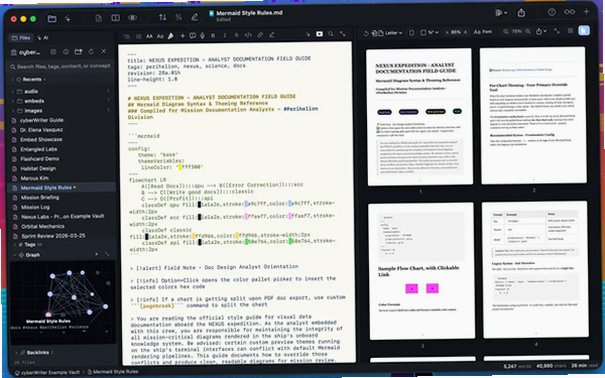Click the Aa font style icon in editor toolbar
This screenshot has height=378, width=605.
(x=160, y=36)
